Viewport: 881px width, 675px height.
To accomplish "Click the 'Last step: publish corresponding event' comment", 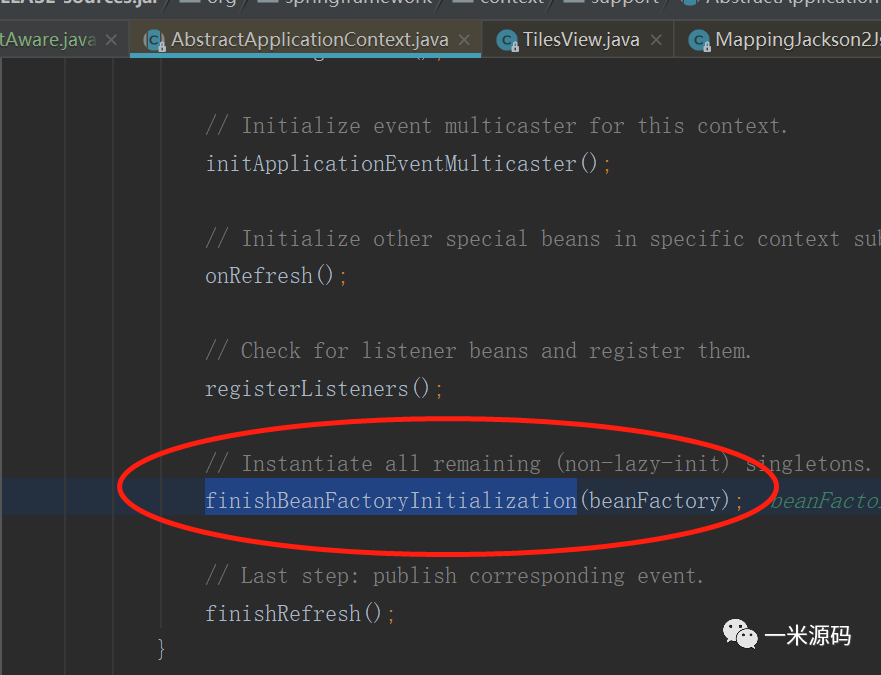I will pyautogui.click(x=454, y=576).
